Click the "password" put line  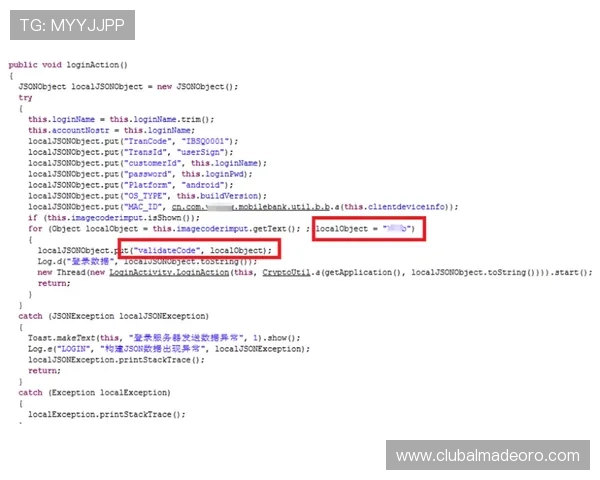(139, 174)
